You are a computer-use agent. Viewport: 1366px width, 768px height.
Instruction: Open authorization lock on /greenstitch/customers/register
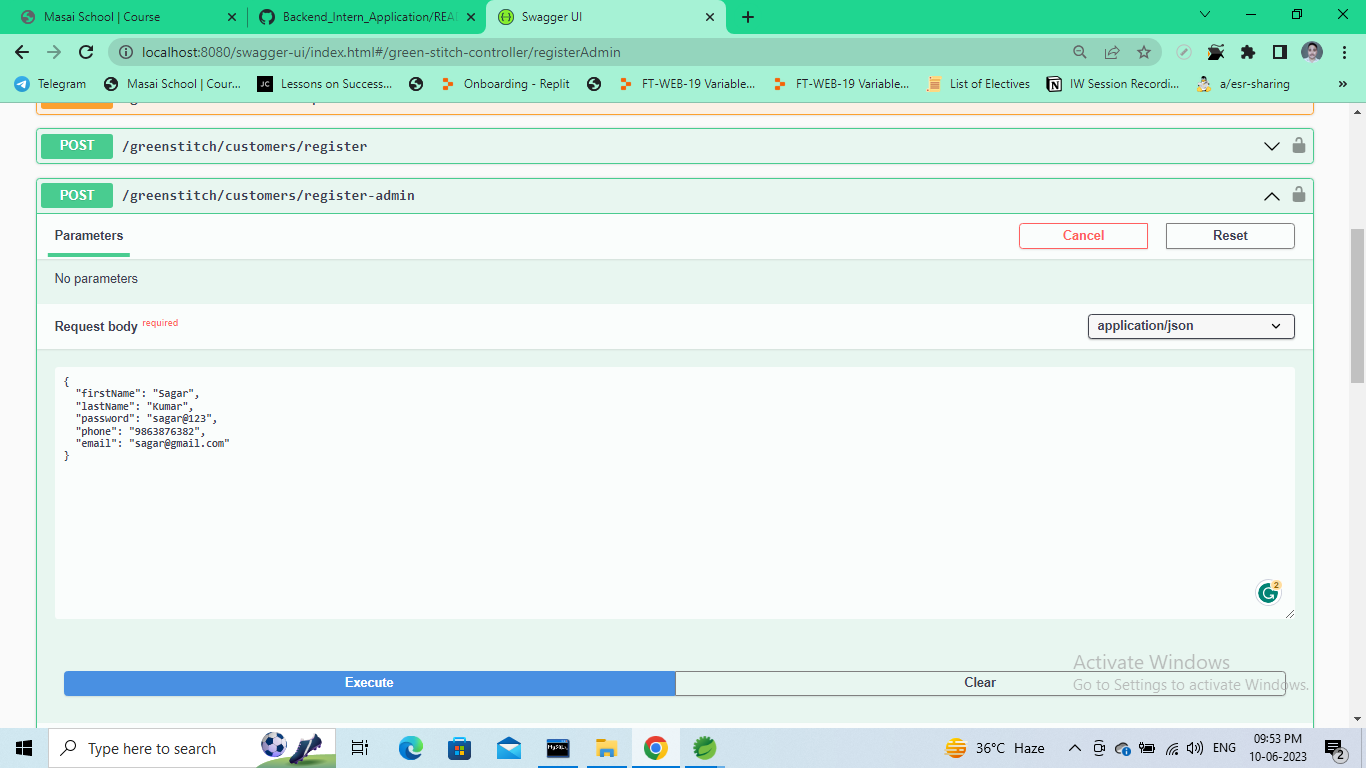[1298, 146]
